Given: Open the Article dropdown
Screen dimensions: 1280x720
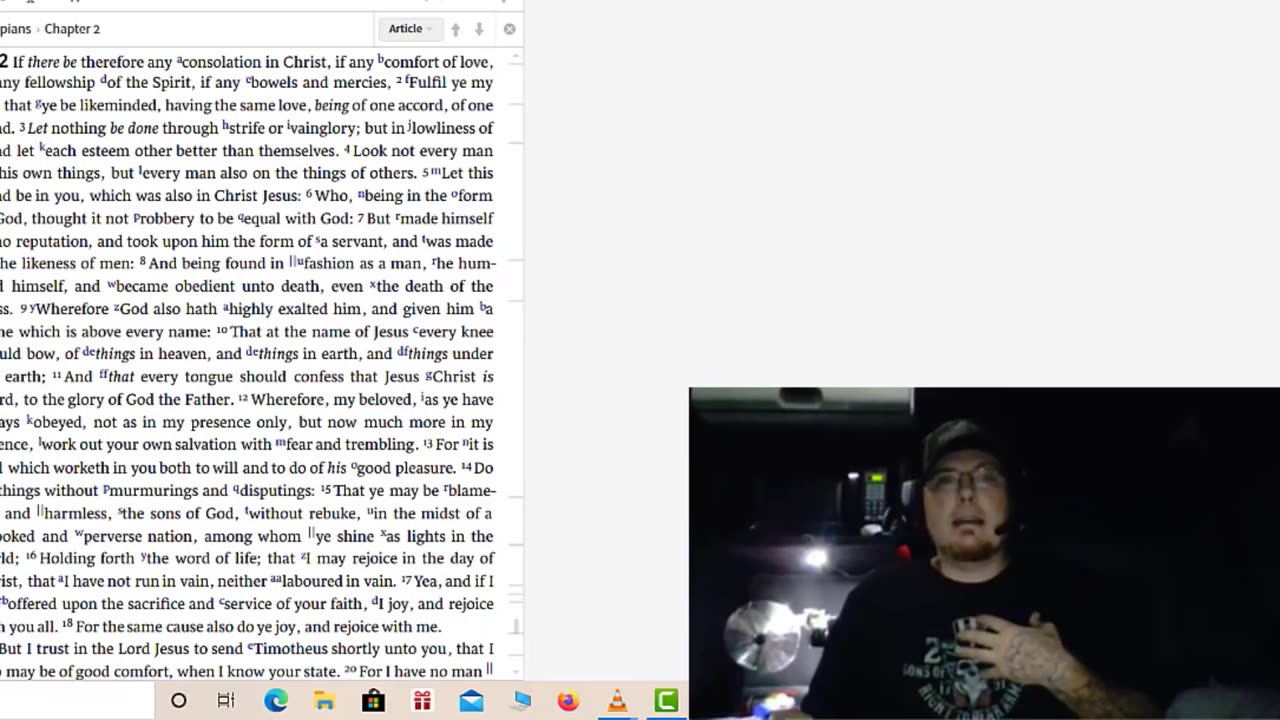Looking at the screenshot, I should pyautogui.click(x=410, y=29).
